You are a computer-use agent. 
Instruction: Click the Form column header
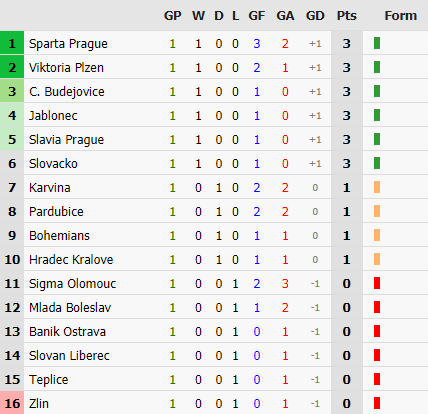401,16
